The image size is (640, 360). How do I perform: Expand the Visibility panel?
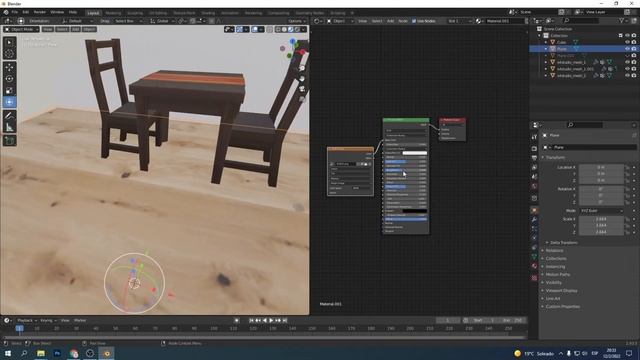pos(553,282)
